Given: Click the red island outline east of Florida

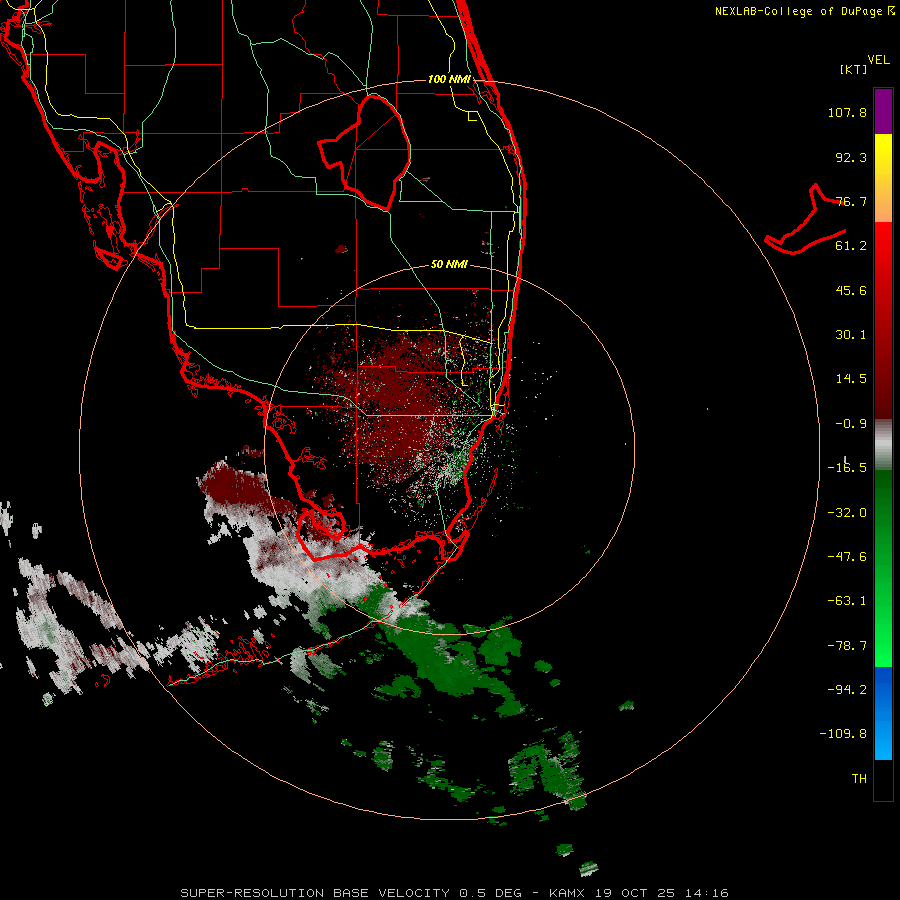Looking at the screenshot, I should [806, 220].
